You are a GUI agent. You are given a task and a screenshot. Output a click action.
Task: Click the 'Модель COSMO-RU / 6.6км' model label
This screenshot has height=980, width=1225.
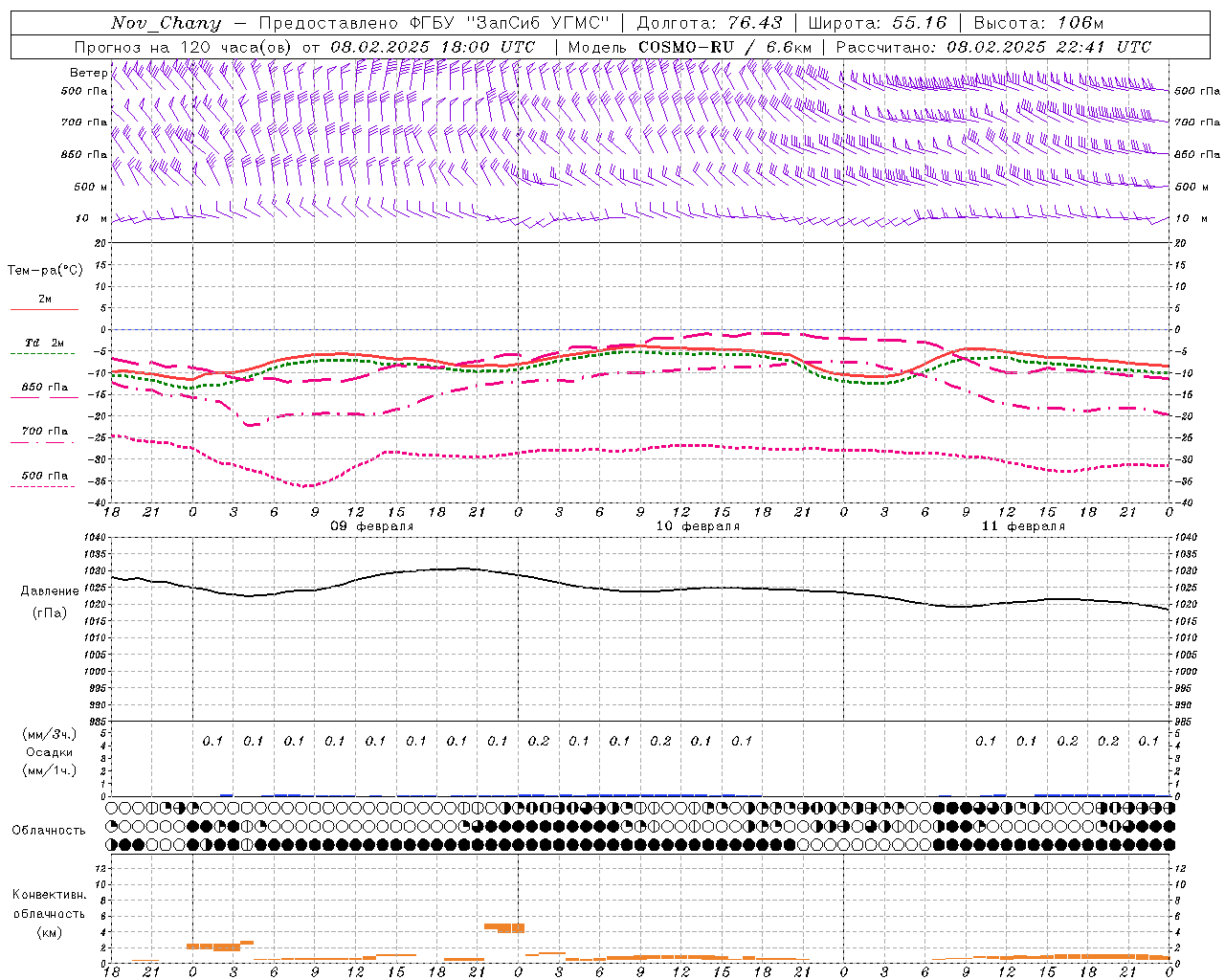[x=690, y=47]
